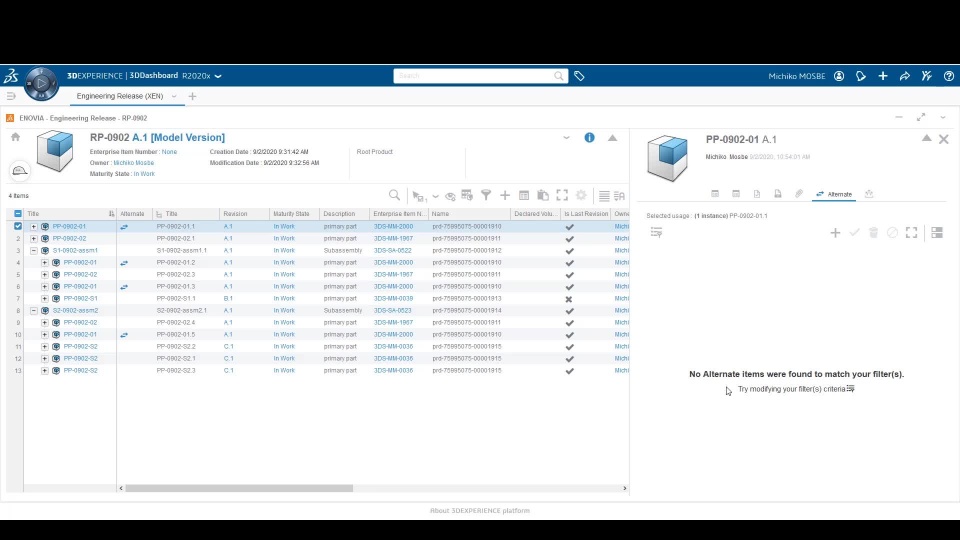Screen dimensions: 960x540
Task: Change Alternate panel view layout icon
Action: coord(937,233)
